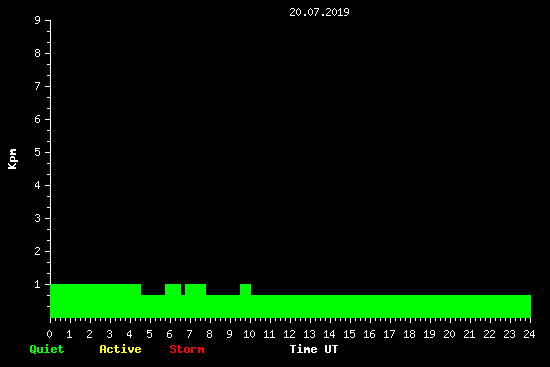Click the hour 0 tick label

coord(49,334)
